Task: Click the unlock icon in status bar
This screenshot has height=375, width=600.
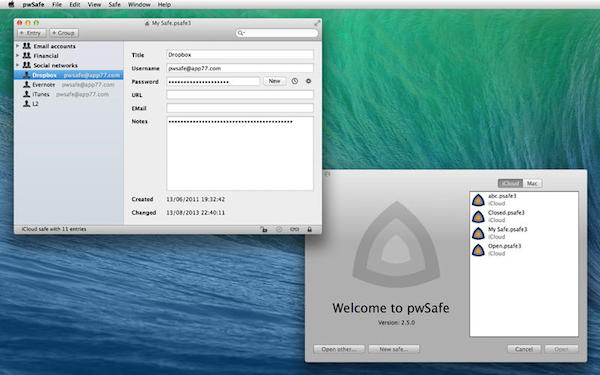Action: [264, 229]
